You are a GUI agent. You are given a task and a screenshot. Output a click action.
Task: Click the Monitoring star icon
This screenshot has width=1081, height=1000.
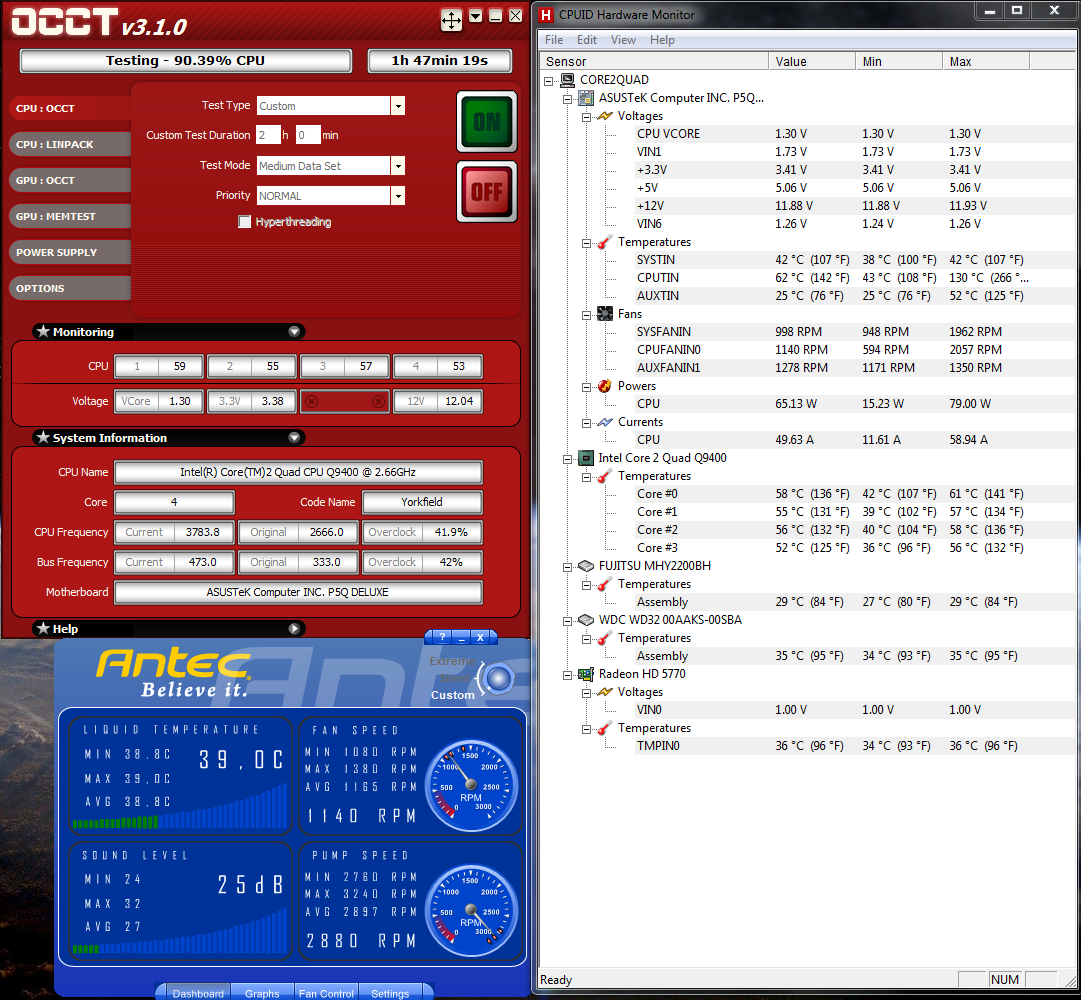43,331
